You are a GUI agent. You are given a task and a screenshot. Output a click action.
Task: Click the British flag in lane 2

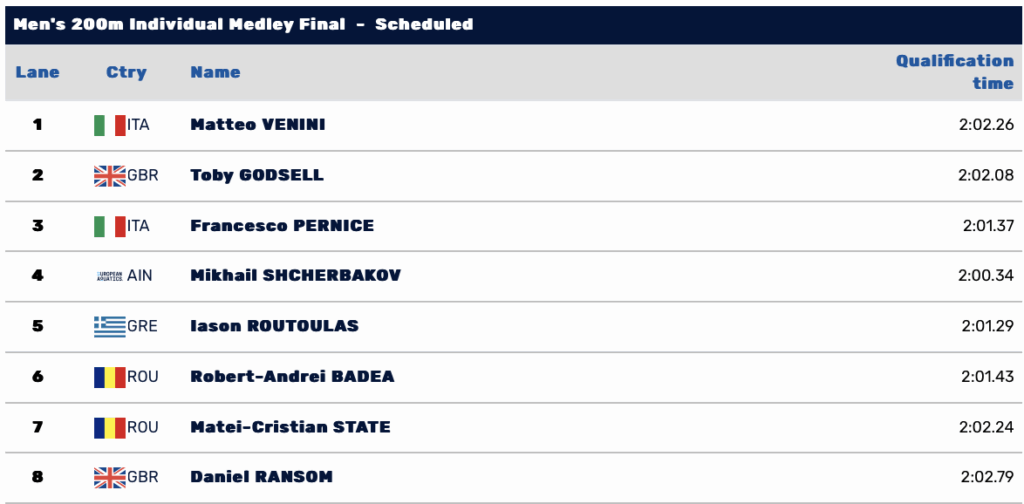coord(109,176)
